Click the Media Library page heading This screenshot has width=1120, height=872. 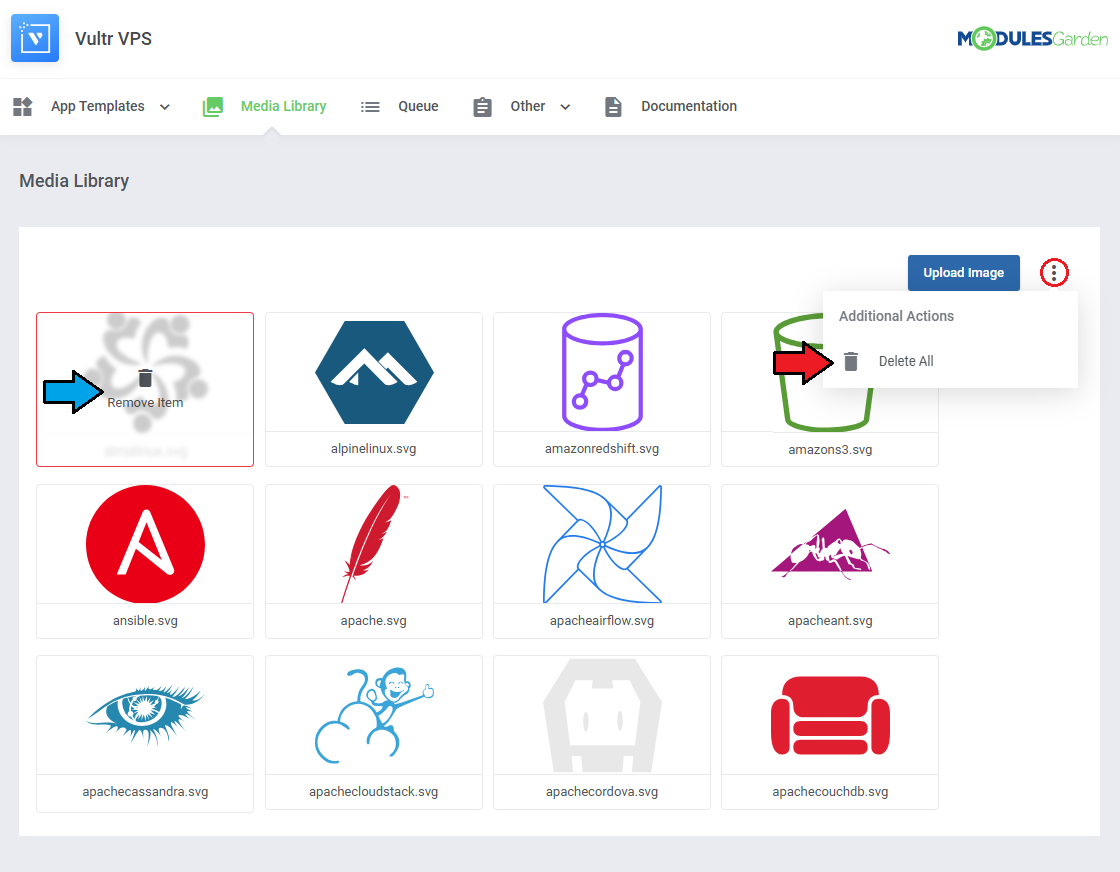74,181
